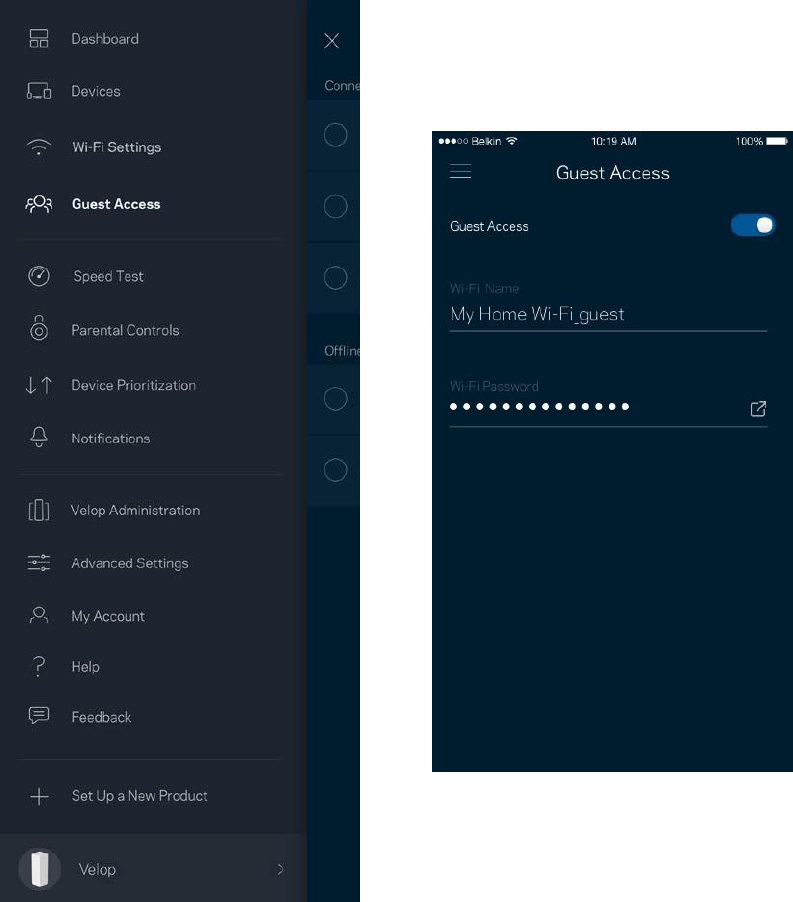Go to Devices menu item
The image size is (793, 902).
point(95,91)
